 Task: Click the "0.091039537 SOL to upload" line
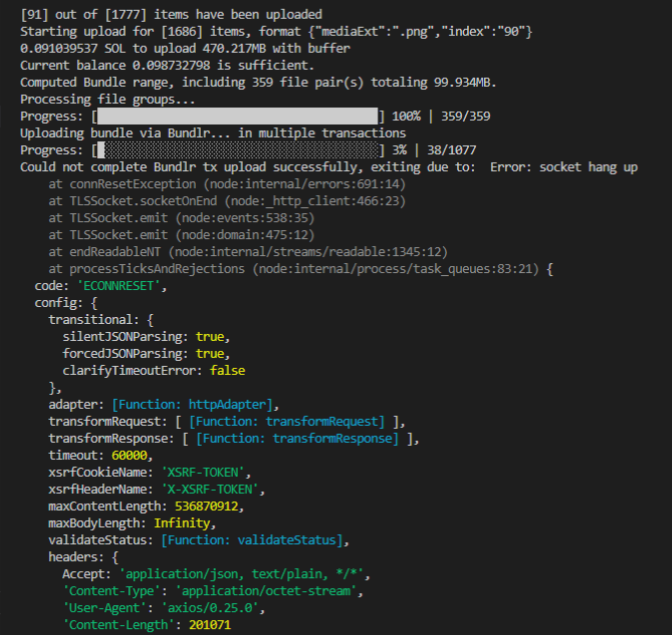point(185,48)
